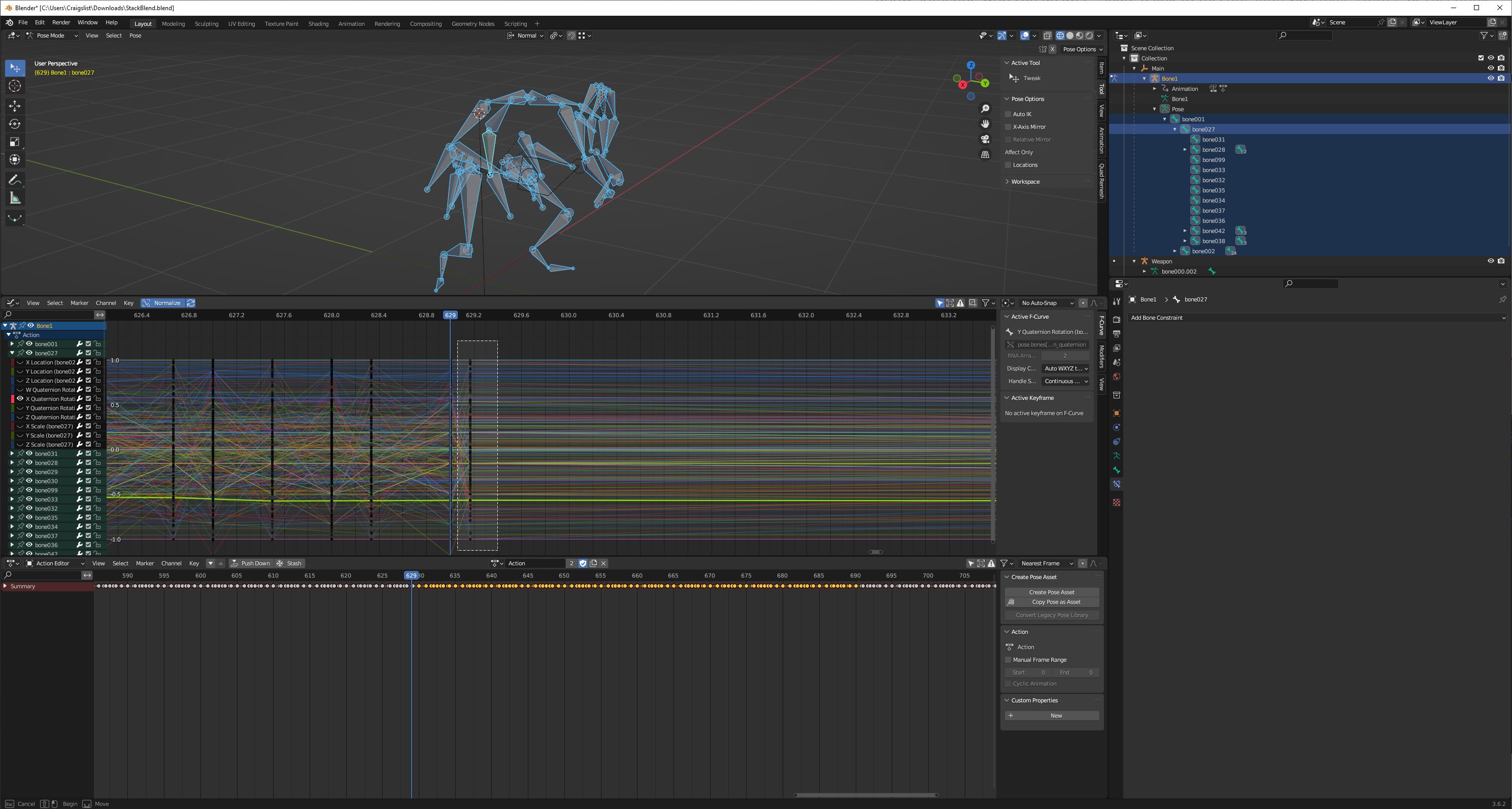The image size is (1512, 809).
Task: Toggle fake user shield on Action
Action: point(583,563)
